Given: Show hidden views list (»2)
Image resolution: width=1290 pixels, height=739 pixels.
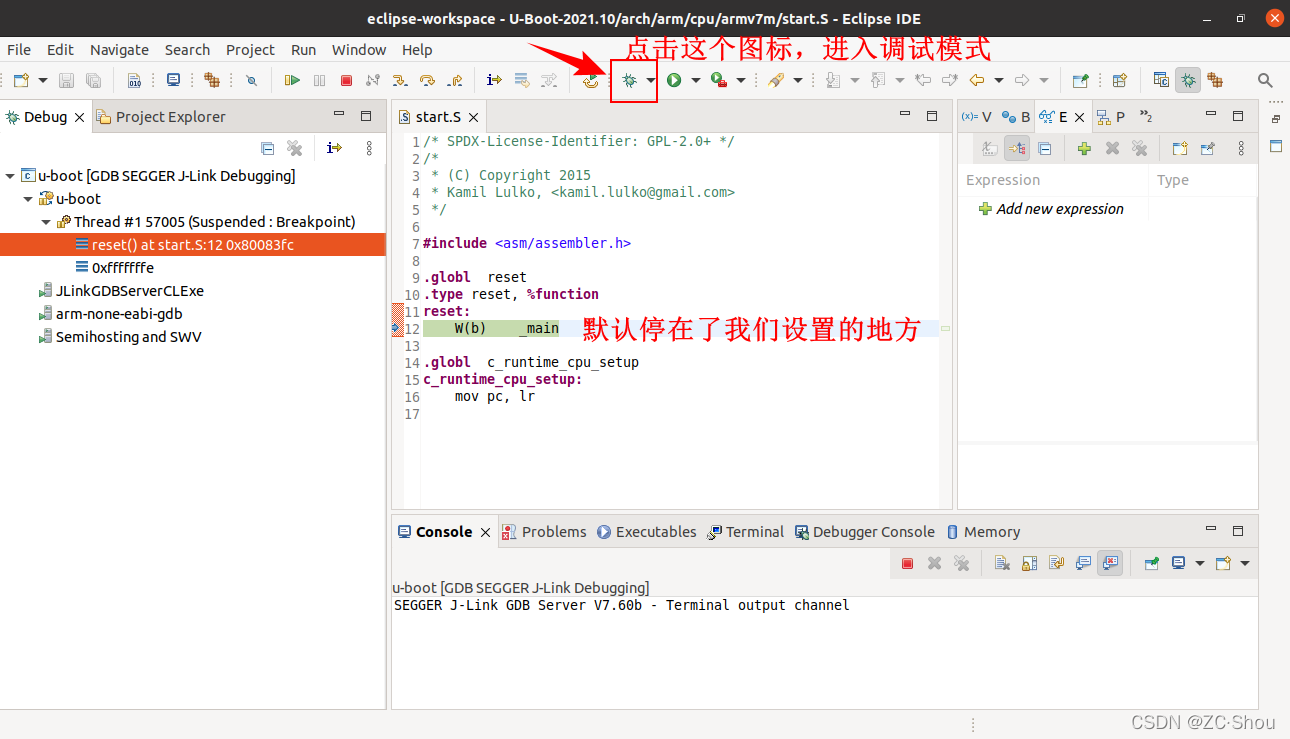Looking at the screenshot, I should [x=1146, y=117].
